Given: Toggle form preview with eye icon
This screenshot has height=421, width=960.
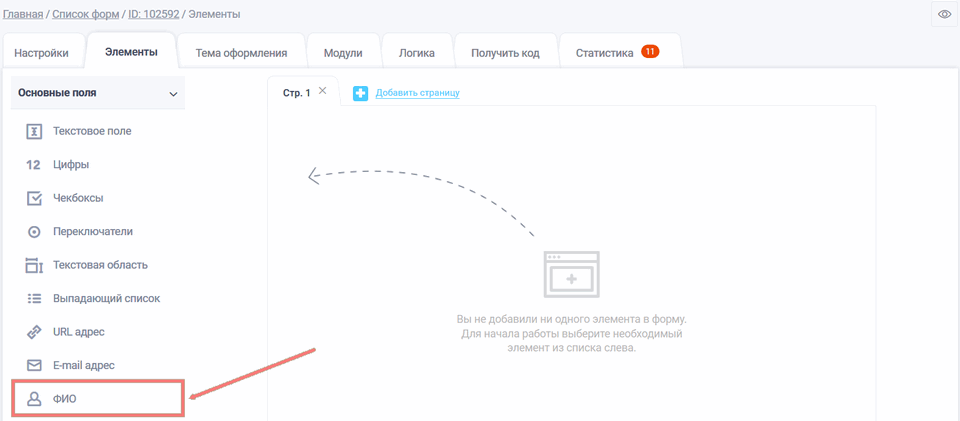Looking at the screenshot, I should [x=944, y=14].
